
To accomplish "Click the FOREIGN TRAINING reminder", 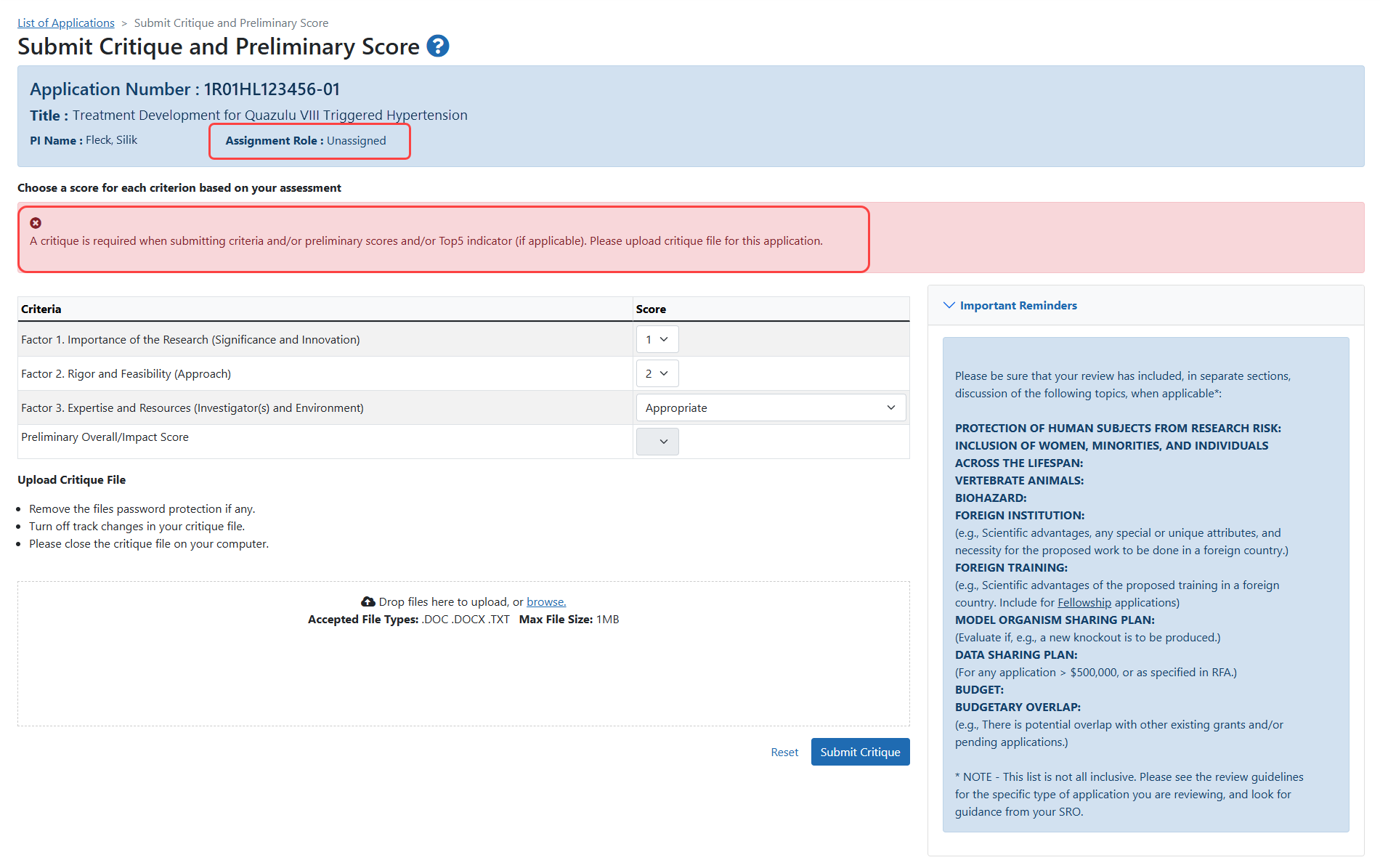I will (x=1011, y=568).
